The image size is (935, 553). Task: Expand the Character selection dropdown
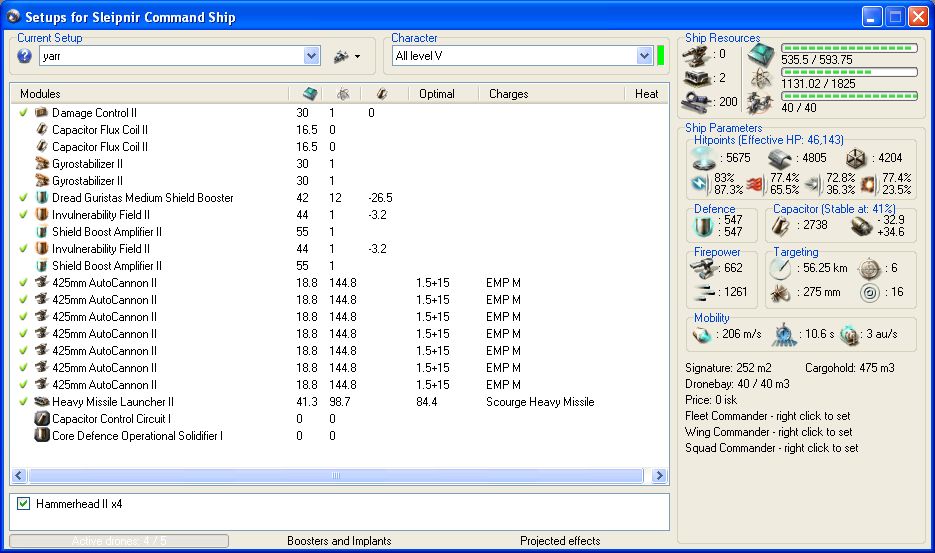(x=644, y=56)
